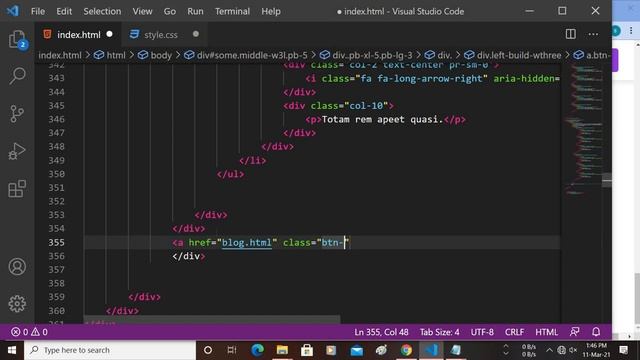640x360 pixels.
Task: Change encoding via UTF-8 status item
Action: click(482, 332)
